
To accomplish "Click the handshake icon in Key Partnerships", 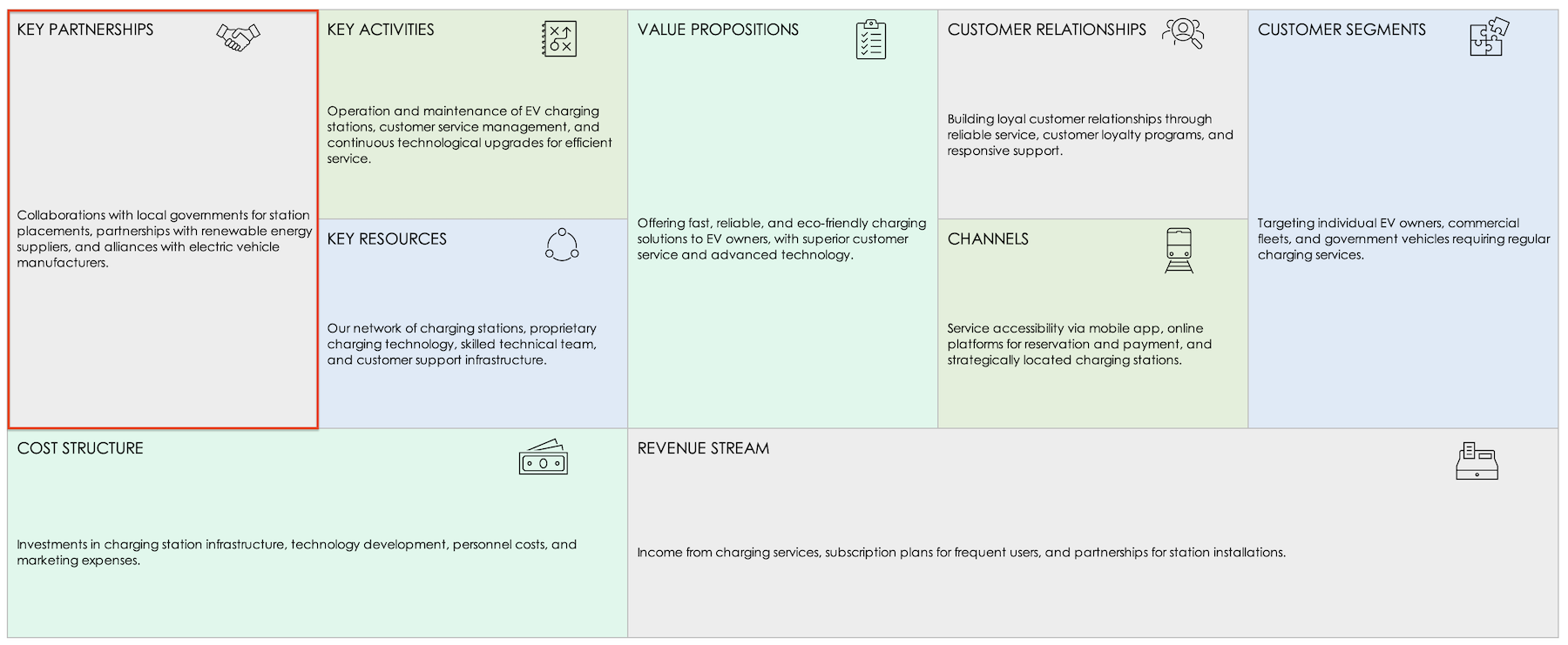I will point(238,37).
